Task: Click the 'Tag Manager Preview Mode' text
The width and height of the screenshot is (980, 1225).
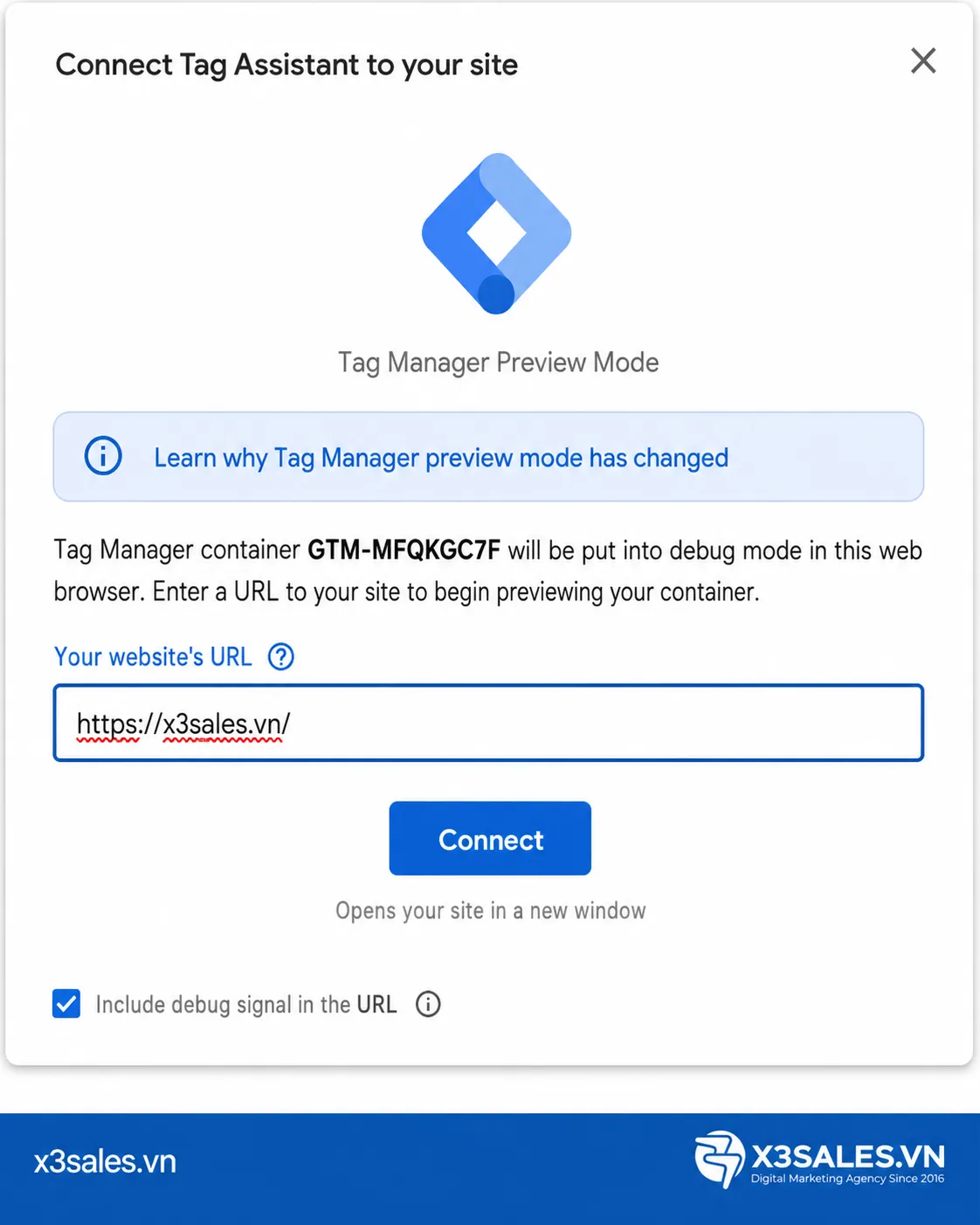Action: coord(498,363)
